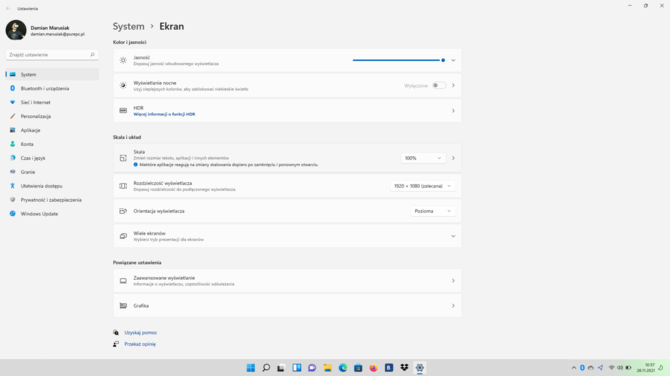
Task: Open Prywatność i zabezpieczenia settings
Action: (52, 200)
